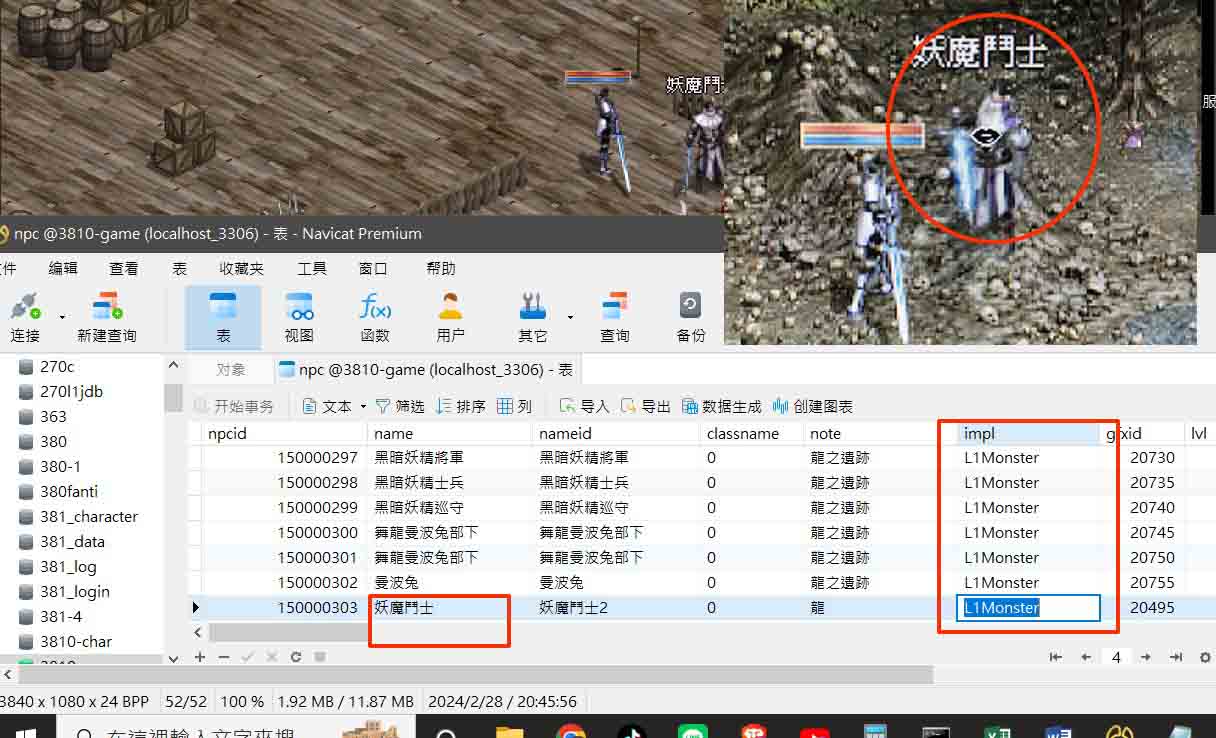The width and height of the screenshot is (1216, 738).
Task: Click the classname column header
Action: [752, 433]
